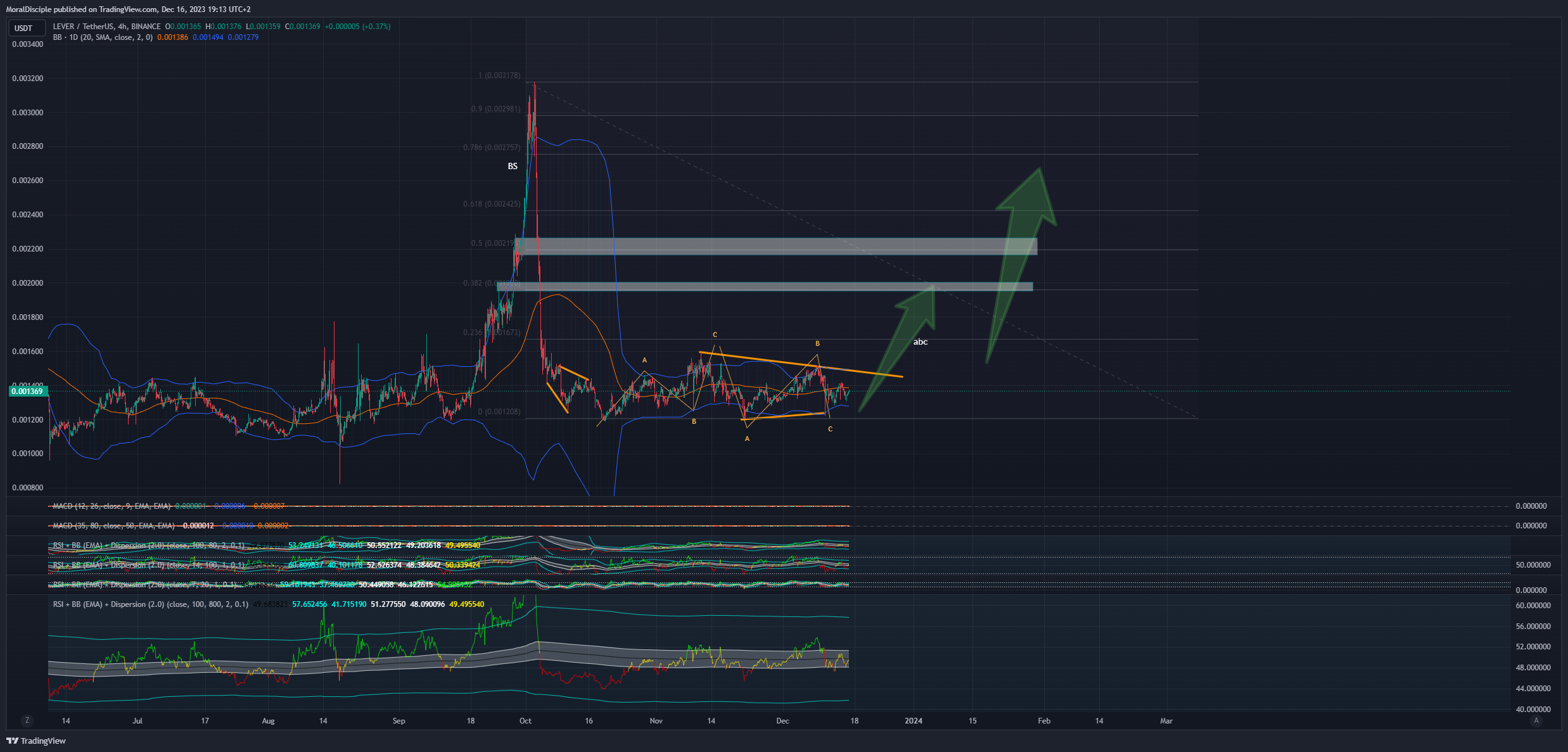This screenshot has width=1568, height=752.
Task: Click the Feb date label
Action: 1044,721
